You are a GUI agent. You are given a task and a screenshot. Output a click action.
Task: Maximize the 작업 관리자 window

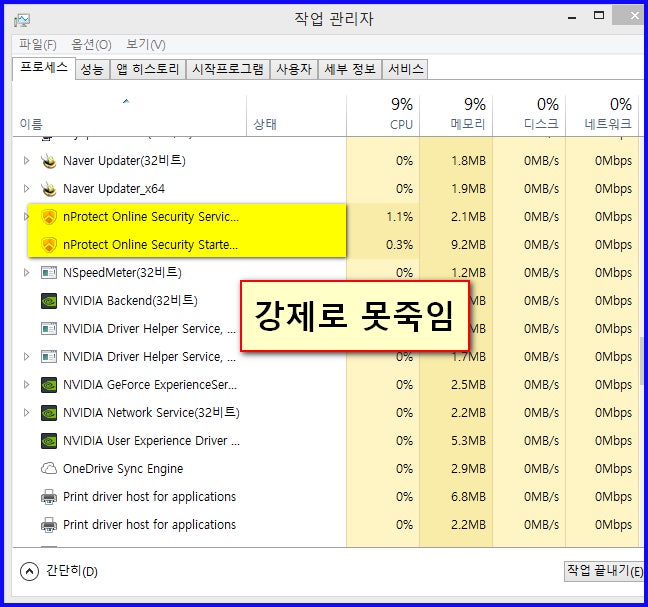coord(599,16)
